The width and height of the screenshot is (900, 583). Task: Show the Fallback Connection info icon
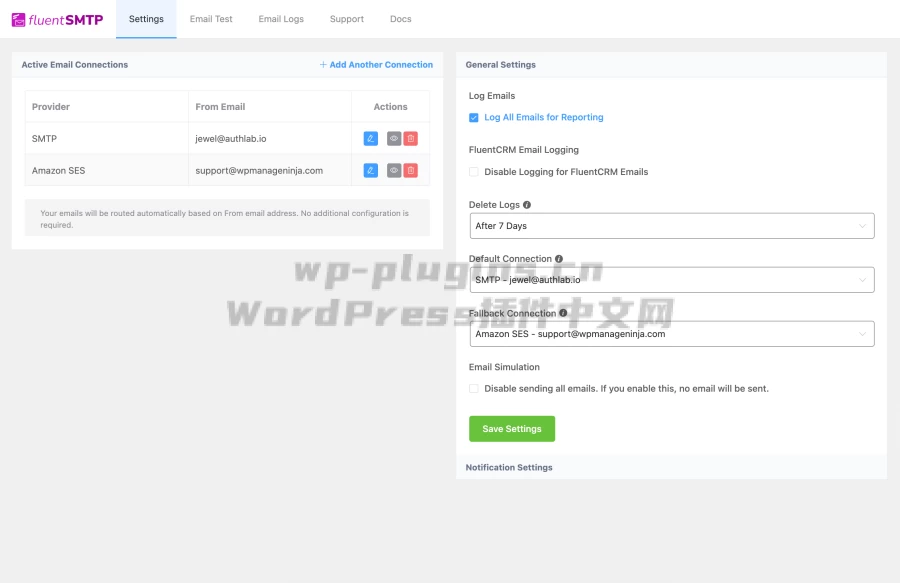[563, 313]
